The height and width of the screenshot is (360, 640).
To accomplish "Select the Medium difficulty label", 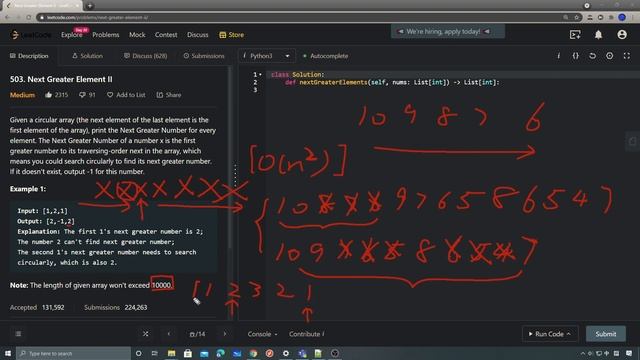I will pos(22,95).
